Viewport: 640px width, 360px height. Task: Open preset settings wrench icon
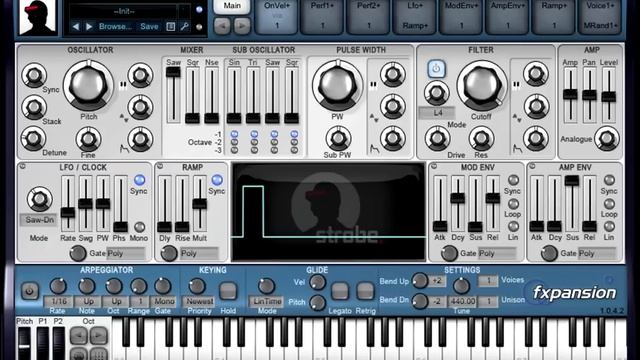184,27
